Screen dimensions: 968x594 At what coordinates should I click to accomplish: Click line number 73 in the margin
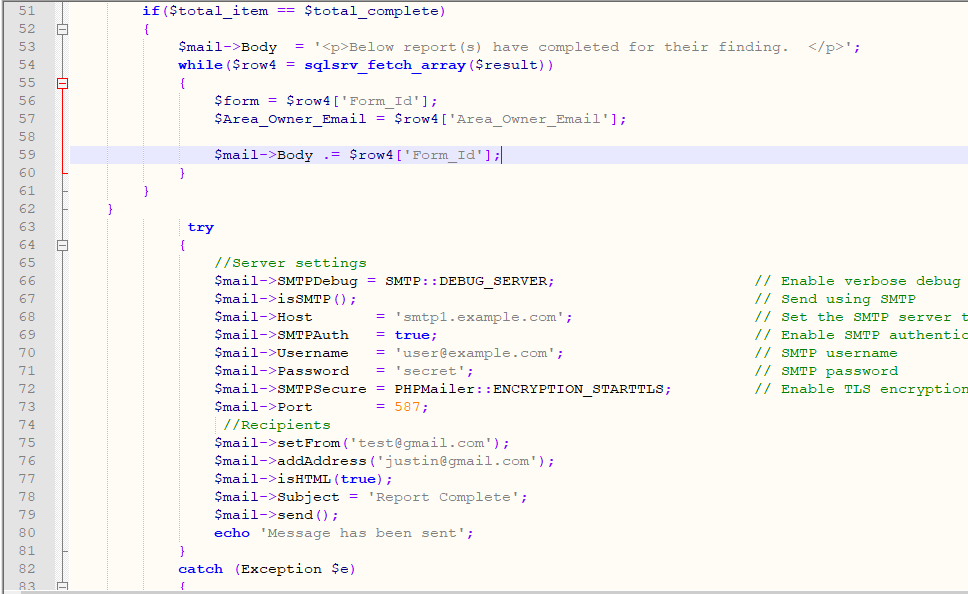tap(27, 407)
